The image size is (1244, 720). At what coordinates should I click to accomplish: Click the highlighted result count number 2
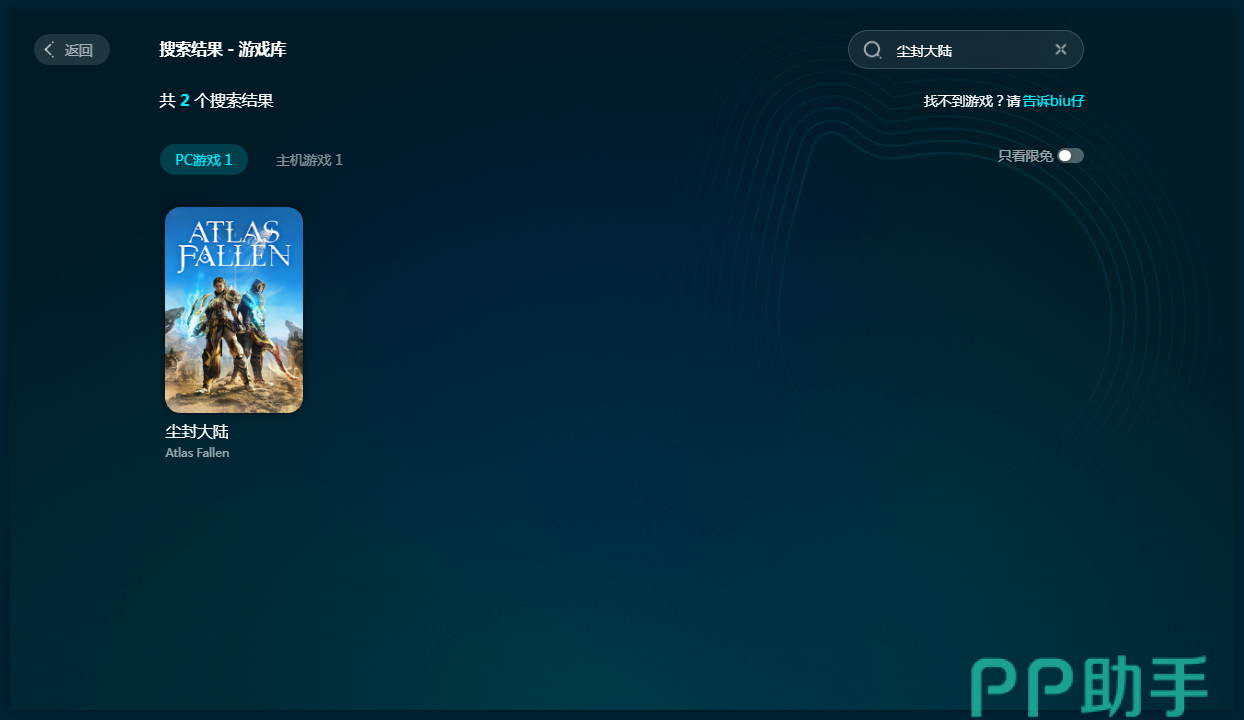[185, 101]
